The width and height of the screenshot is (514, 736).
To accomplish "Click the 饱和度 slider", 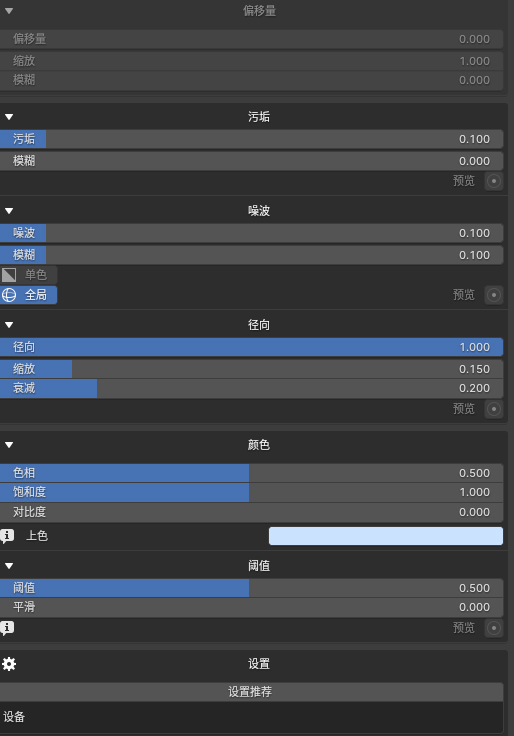I will pyautogui.click(x=251, y=492).
